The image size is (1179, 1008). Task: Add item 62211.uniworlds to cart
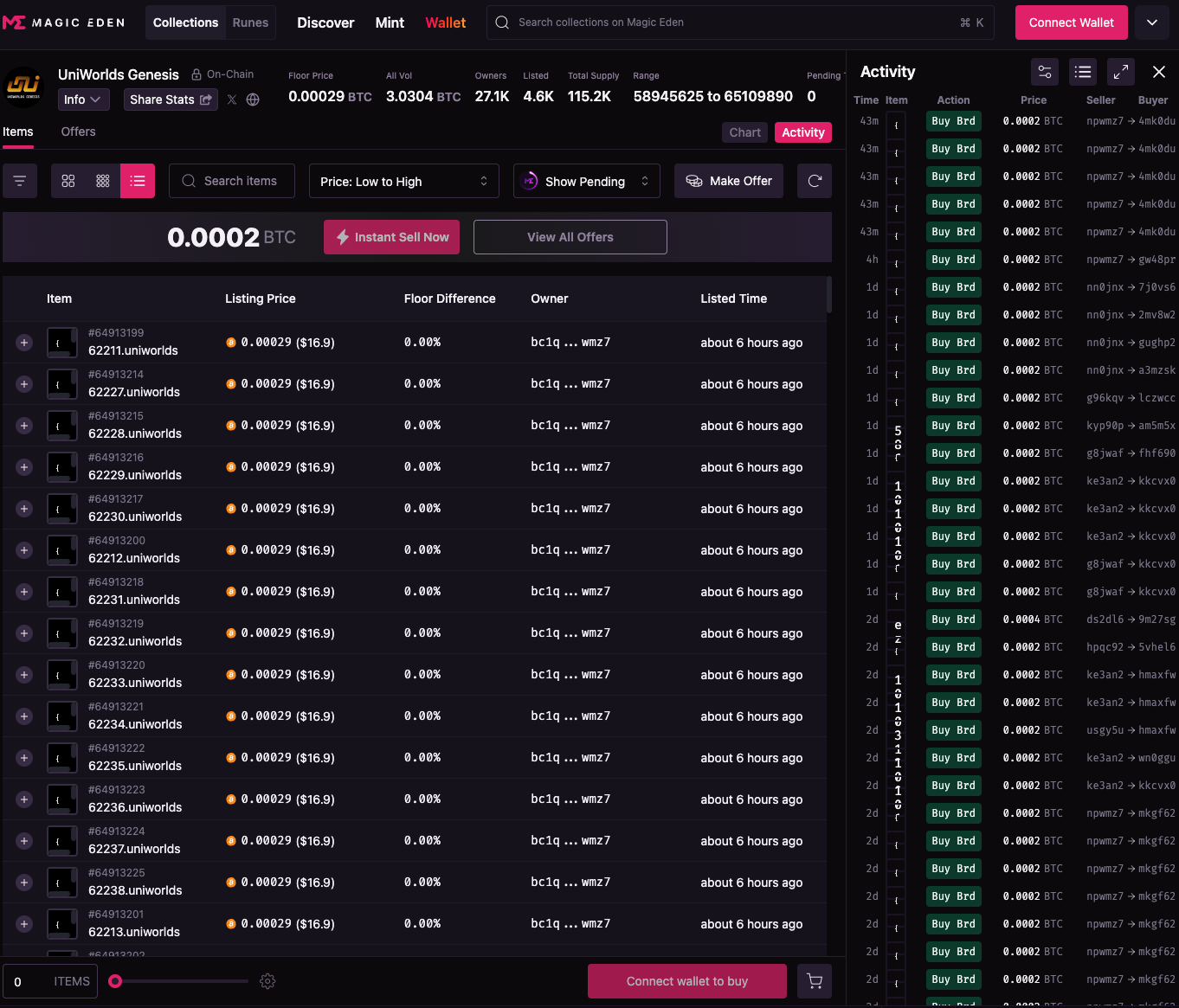(x=24, y=343)
